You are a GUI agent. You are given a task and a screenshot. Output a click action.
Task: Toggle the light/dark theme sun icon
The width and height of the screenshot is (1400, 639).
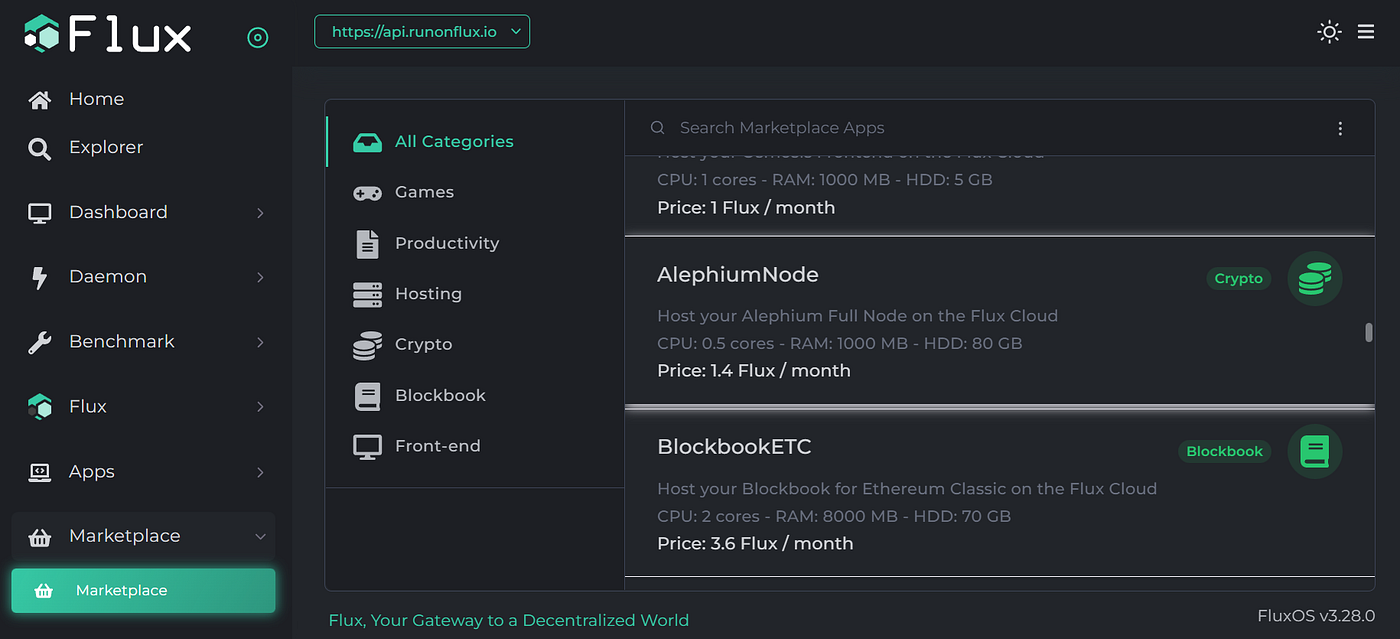[x=1329, y=32]
